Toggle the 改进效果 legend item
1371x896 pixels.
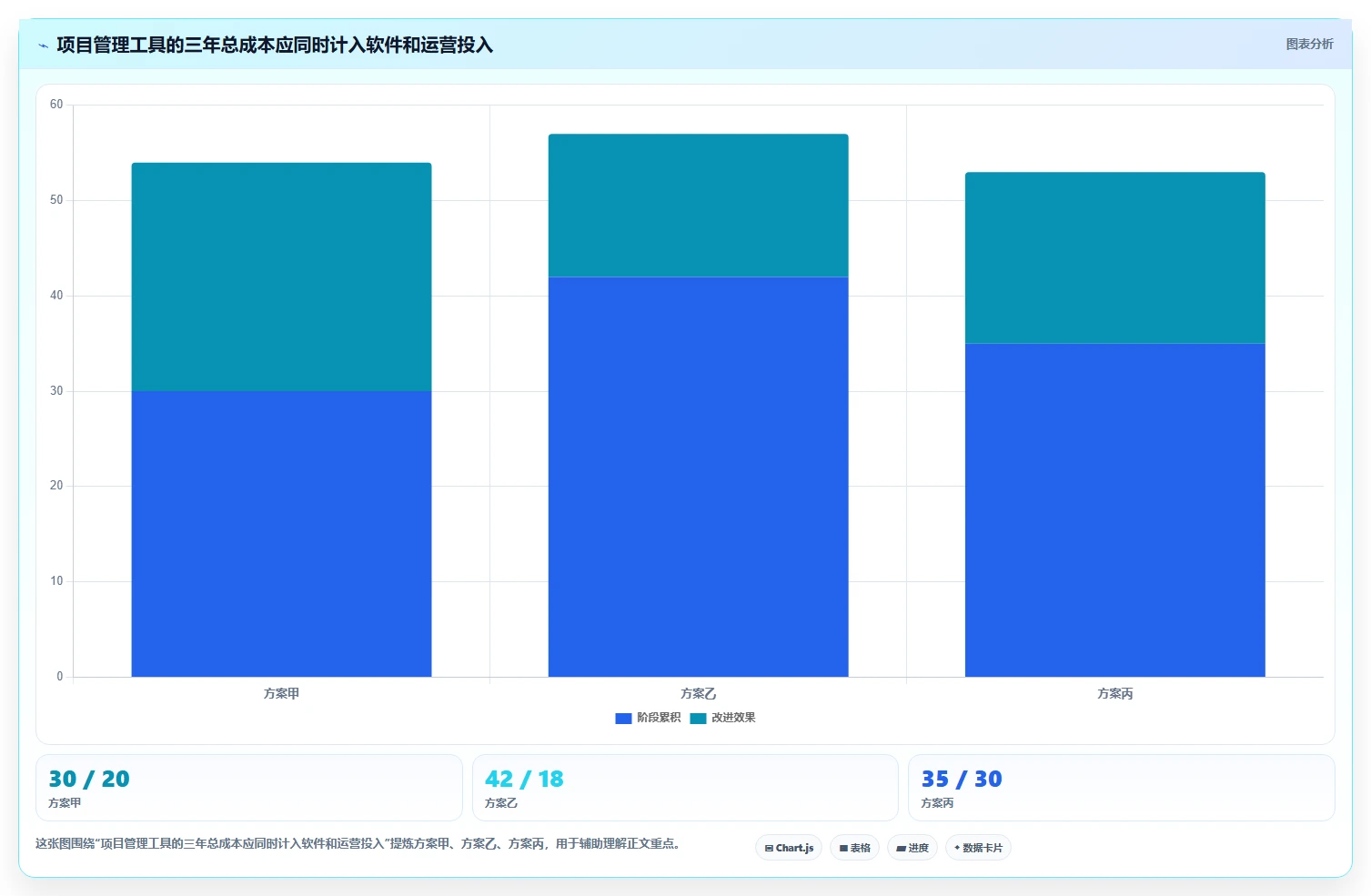click(722, 718)
